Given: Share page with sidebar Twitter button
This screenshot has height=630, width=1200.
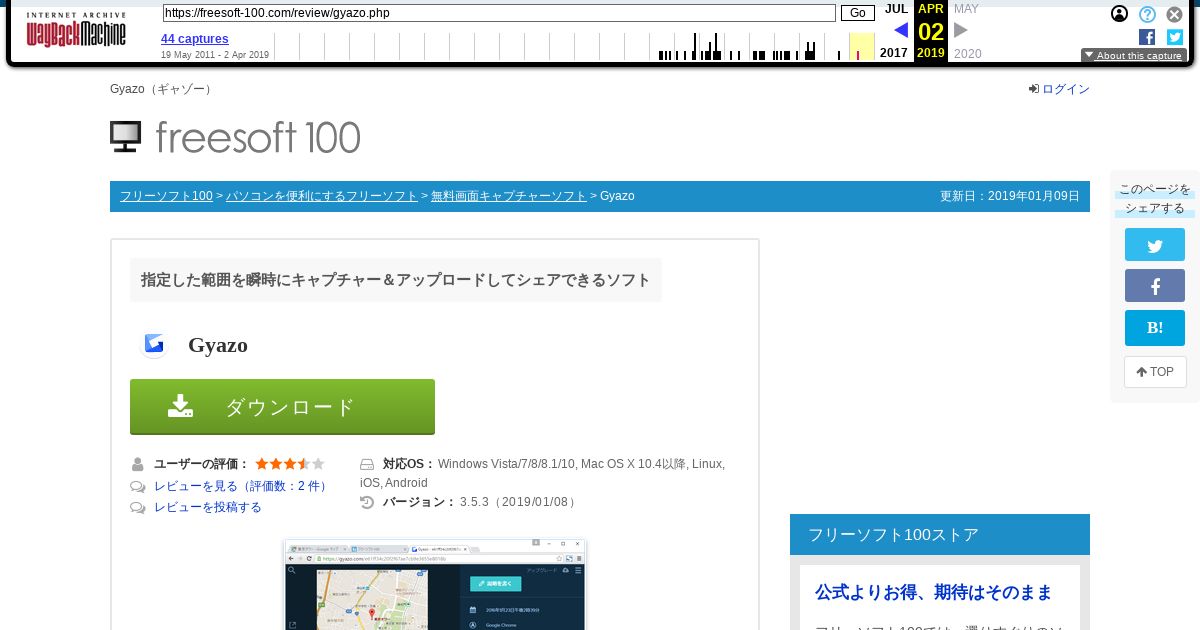Looking at the screenshot, I should (1155, 245).
